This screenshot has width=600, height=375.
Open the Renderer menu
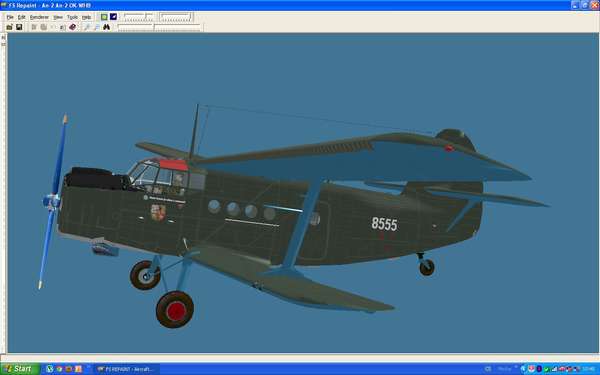pos(39,17)
